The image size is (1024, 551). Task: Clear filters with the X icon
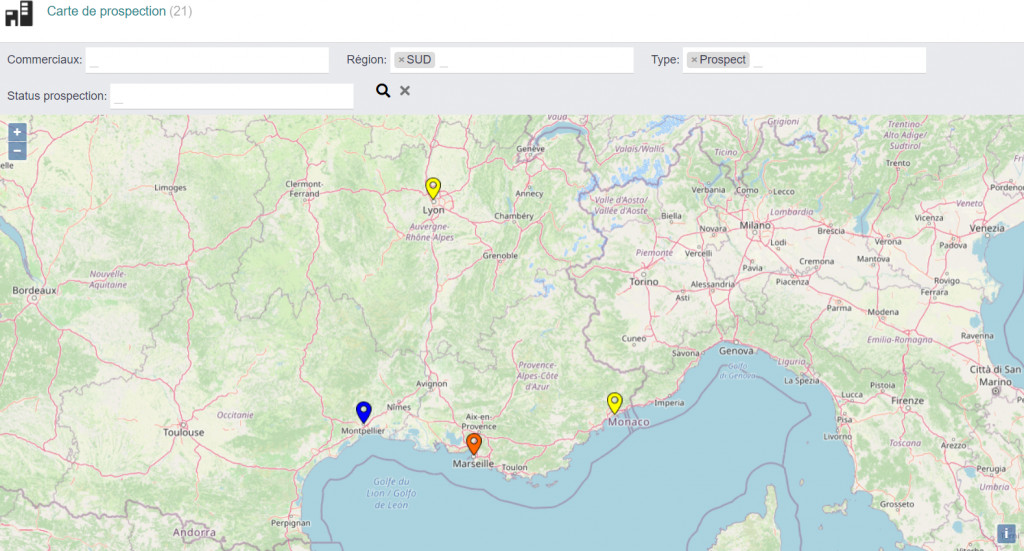[x=405, y=91]
